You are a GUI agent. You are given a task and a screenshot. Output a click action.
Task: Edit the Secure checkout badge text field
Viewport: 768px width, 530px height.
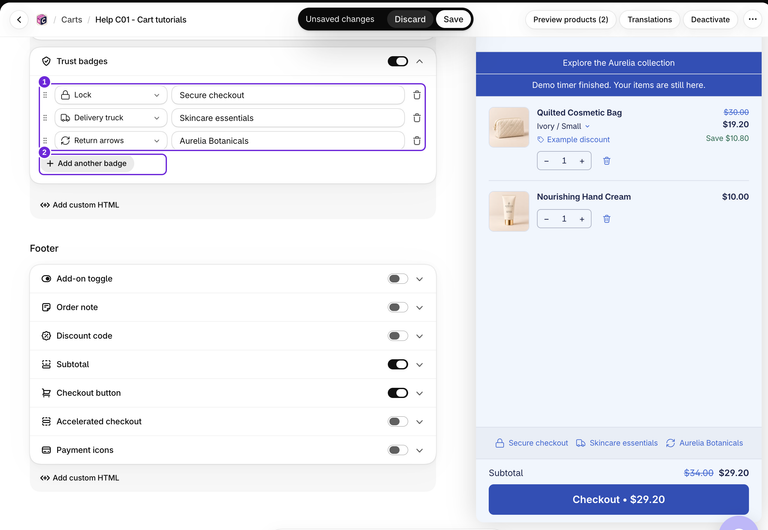coord(288,95)
